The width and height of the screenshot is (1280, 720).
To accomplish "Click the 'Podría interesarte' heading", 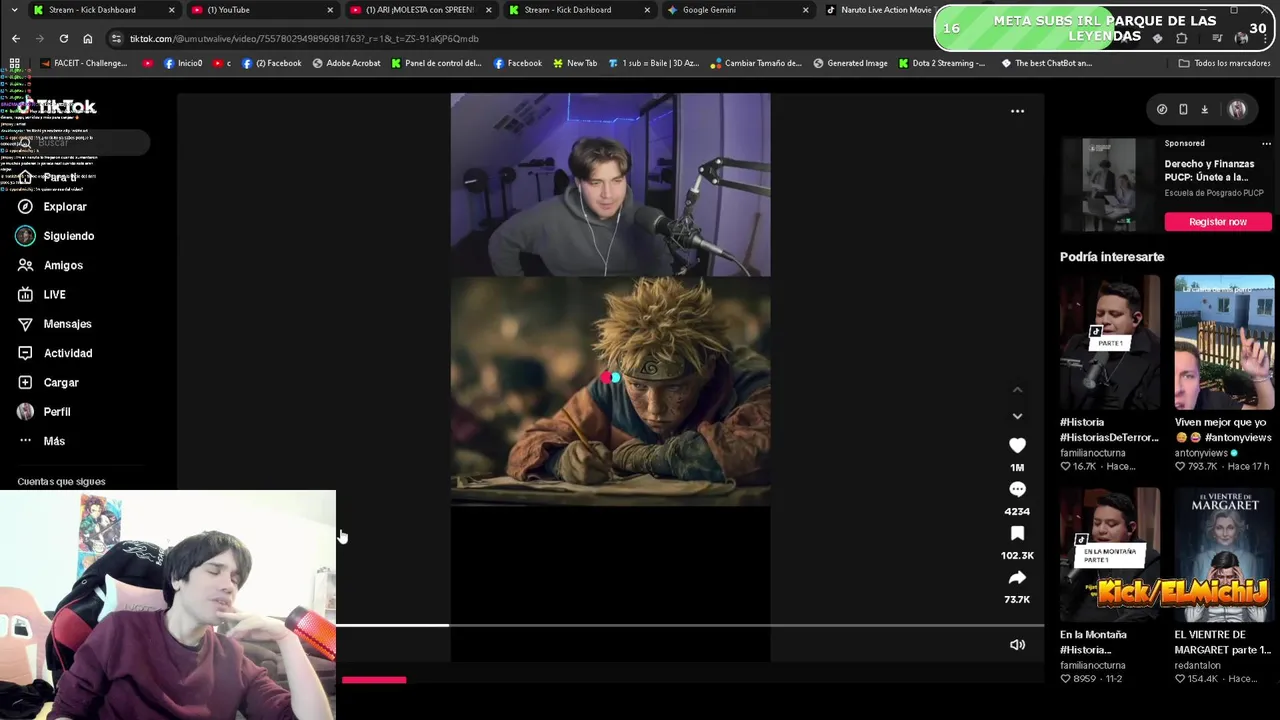I will tap(1112, 257).
